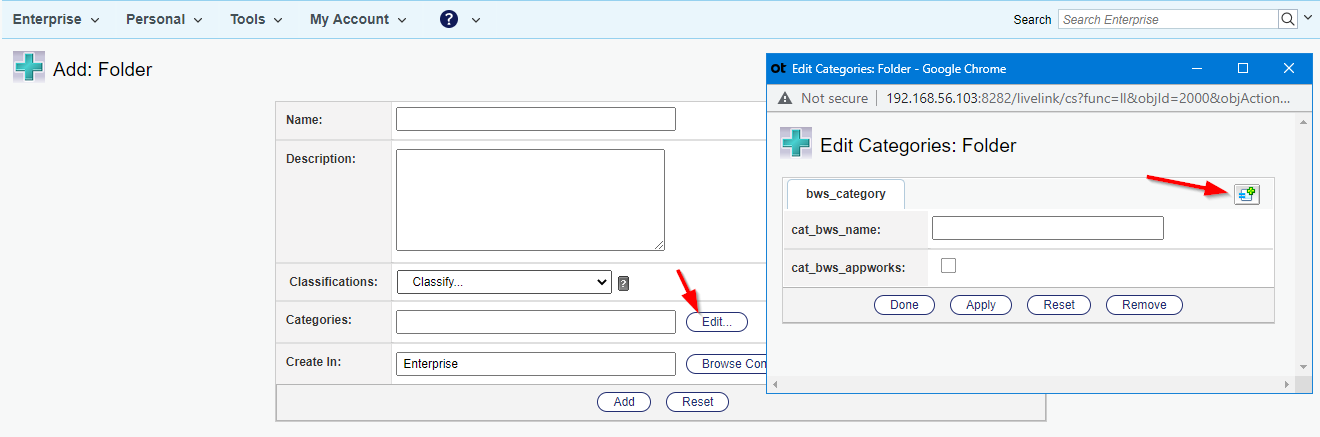Click the Add button in folder form

click(624, 402)
